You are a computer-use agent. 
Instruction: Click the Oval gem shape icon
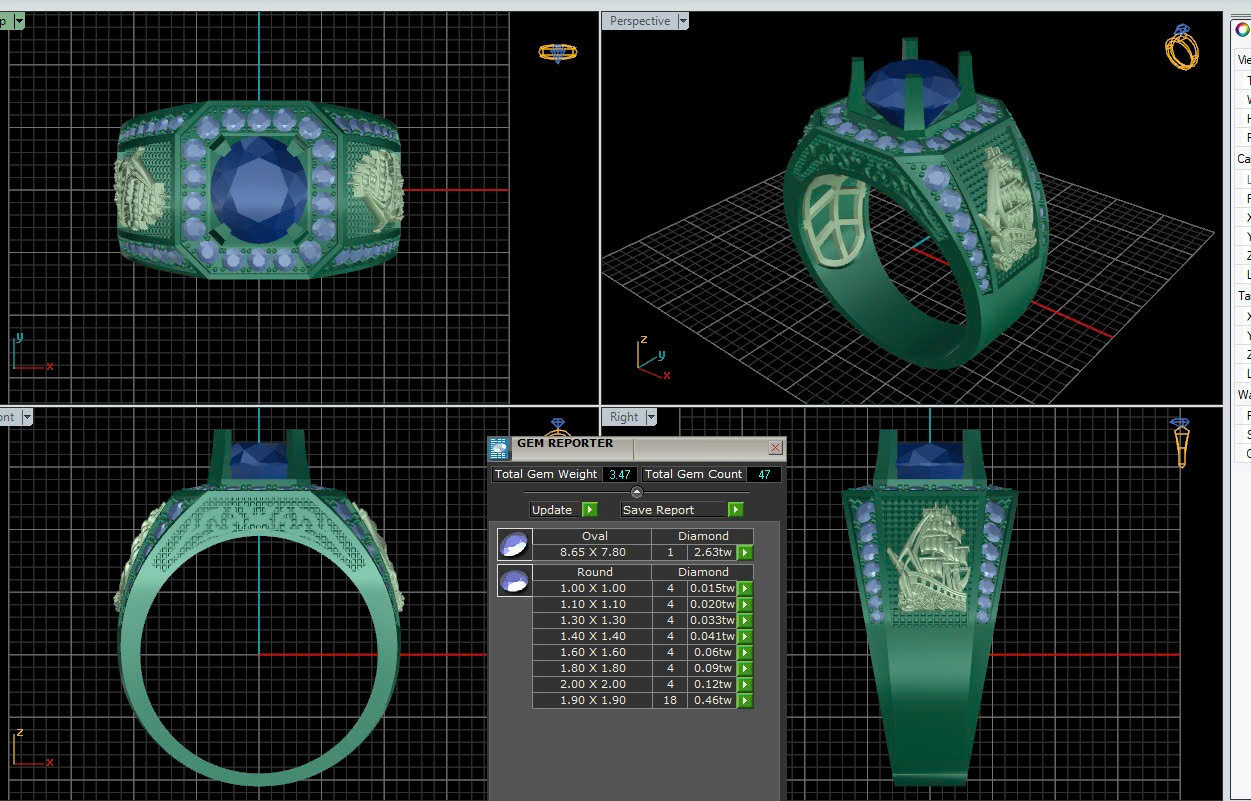click(514, 544)
